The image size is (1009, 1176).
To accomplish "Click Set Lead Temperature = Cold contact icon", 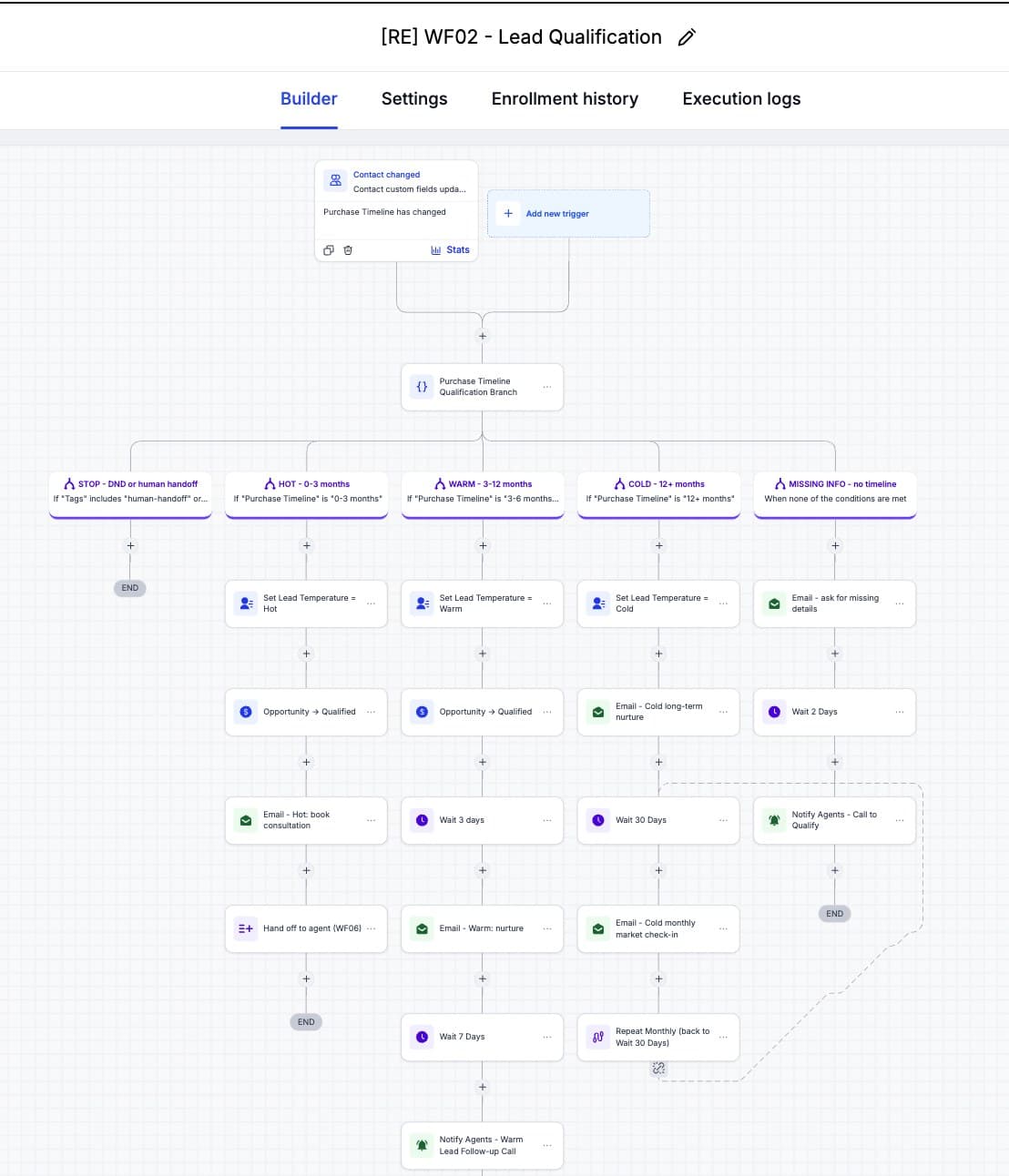I will pyautogui.click(x=598, y=603).
